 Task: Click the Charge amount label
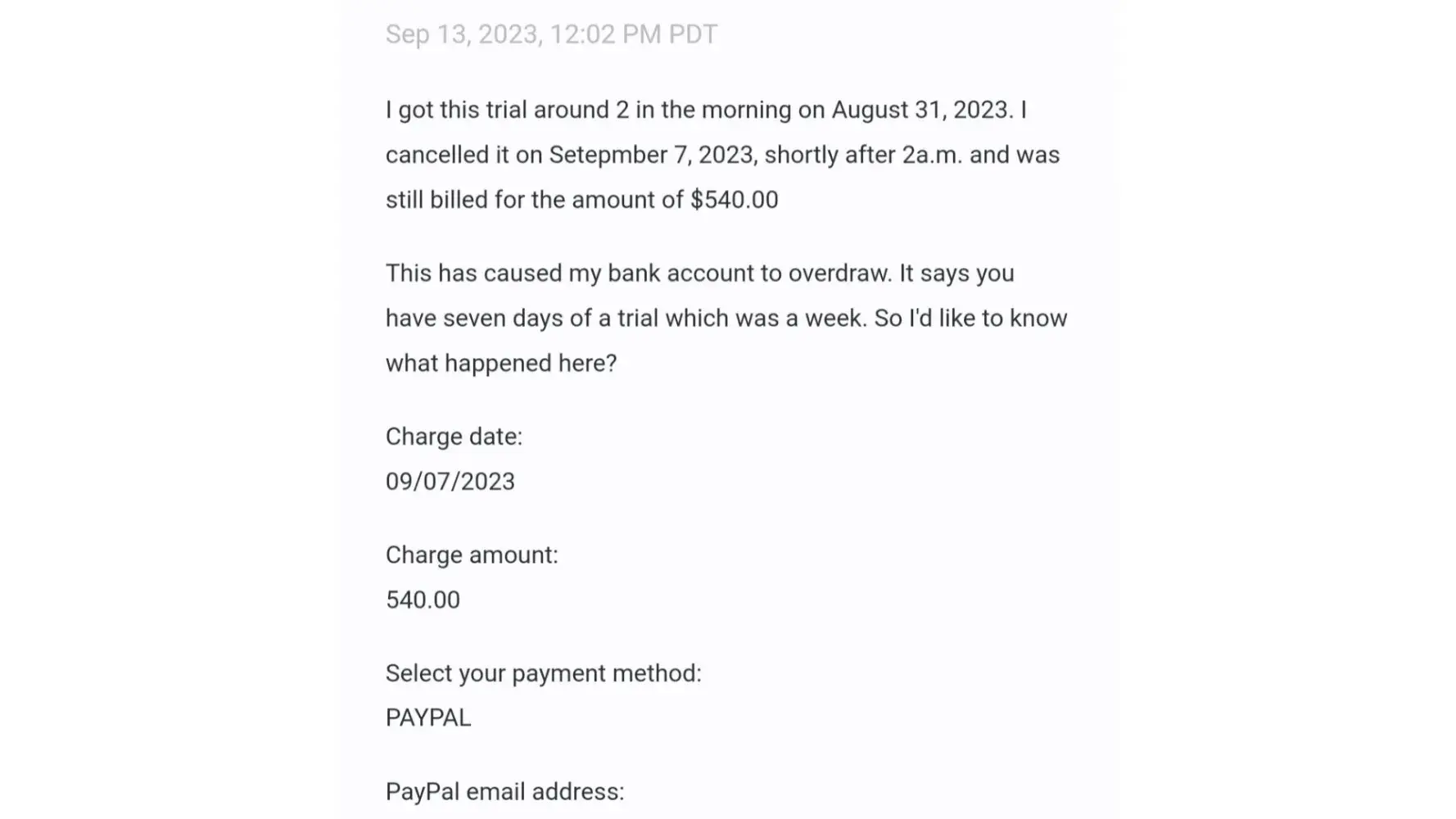472,554
